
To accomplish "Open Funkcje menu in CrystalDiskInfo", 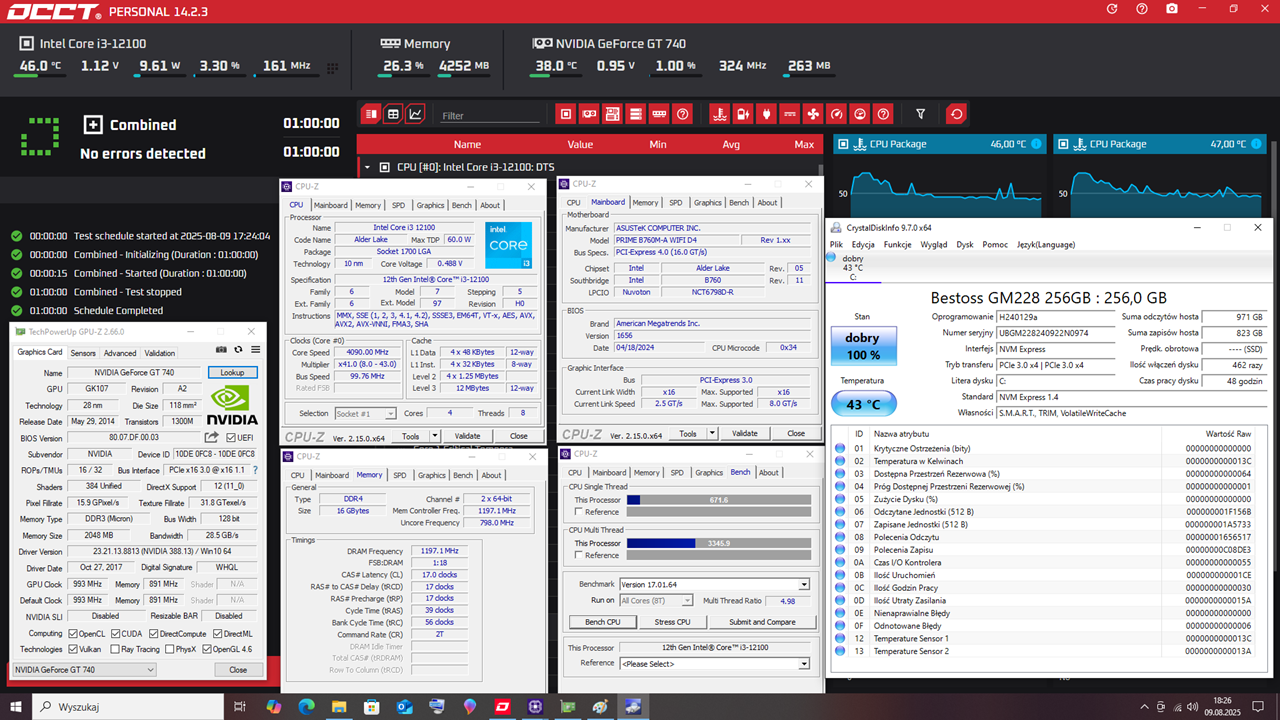I will tap(897, 244).
